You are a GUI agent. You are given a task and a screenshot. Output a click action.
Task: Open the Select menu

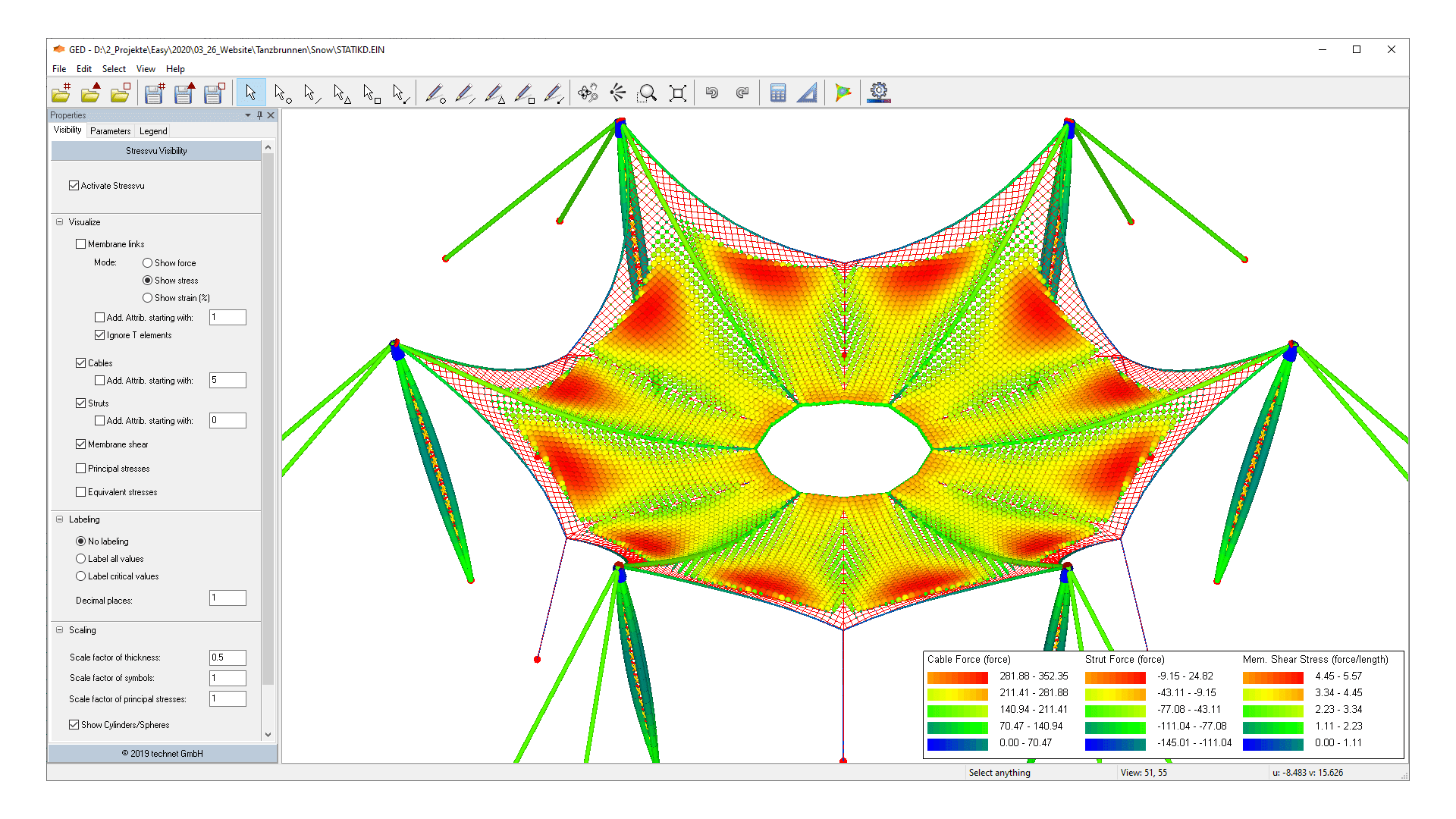pyautogui.click(x=114, y=69)
